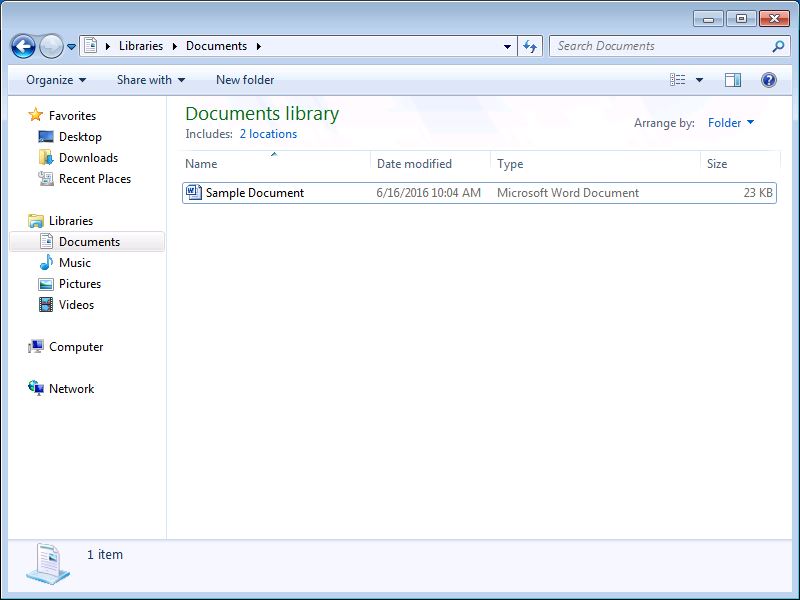Open the previous locations dropdown in the address bar
800x600 pixels.
click(x=507, y=46)
